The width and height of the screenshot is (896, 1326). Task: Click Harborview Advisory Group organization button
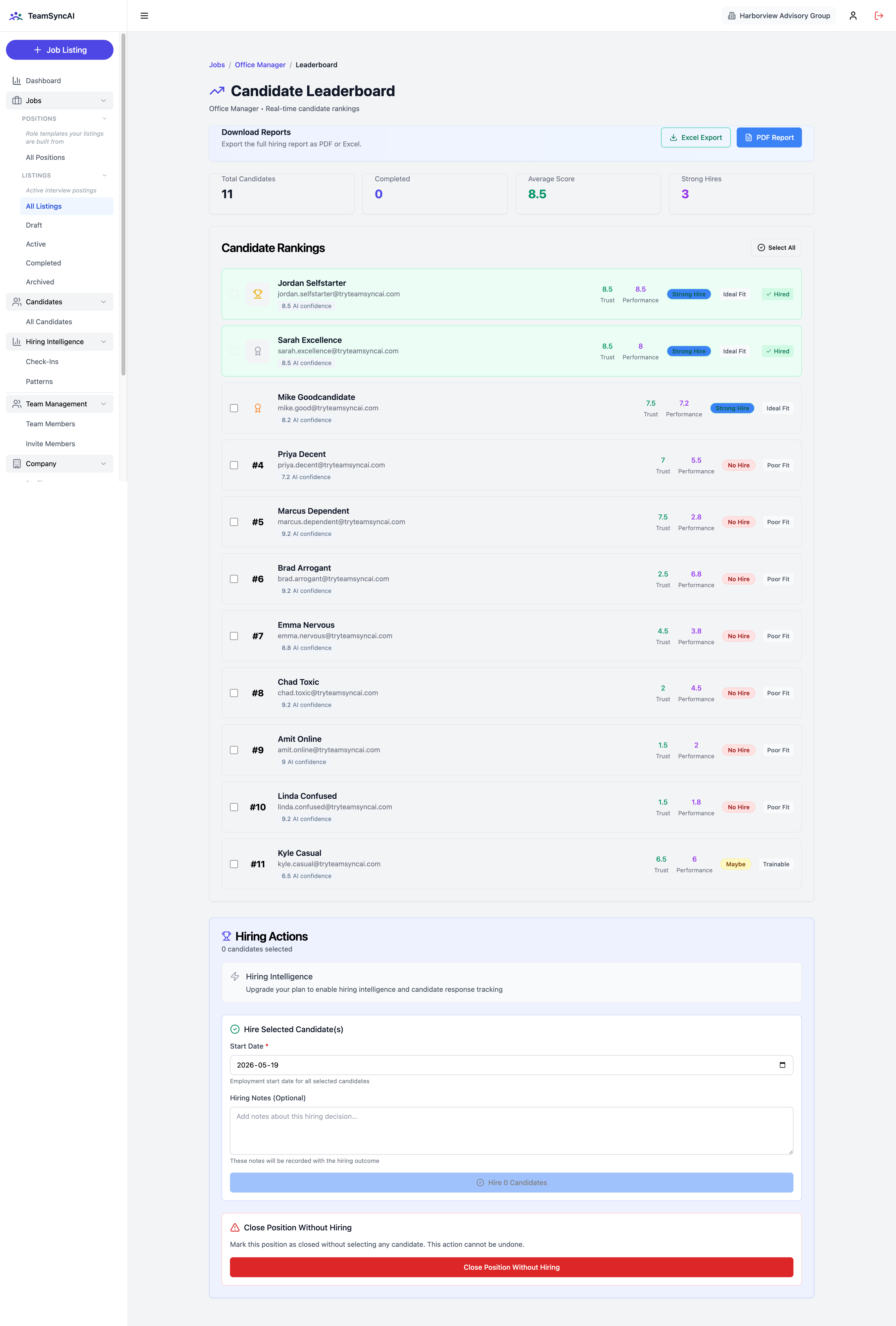pos(779,16)
